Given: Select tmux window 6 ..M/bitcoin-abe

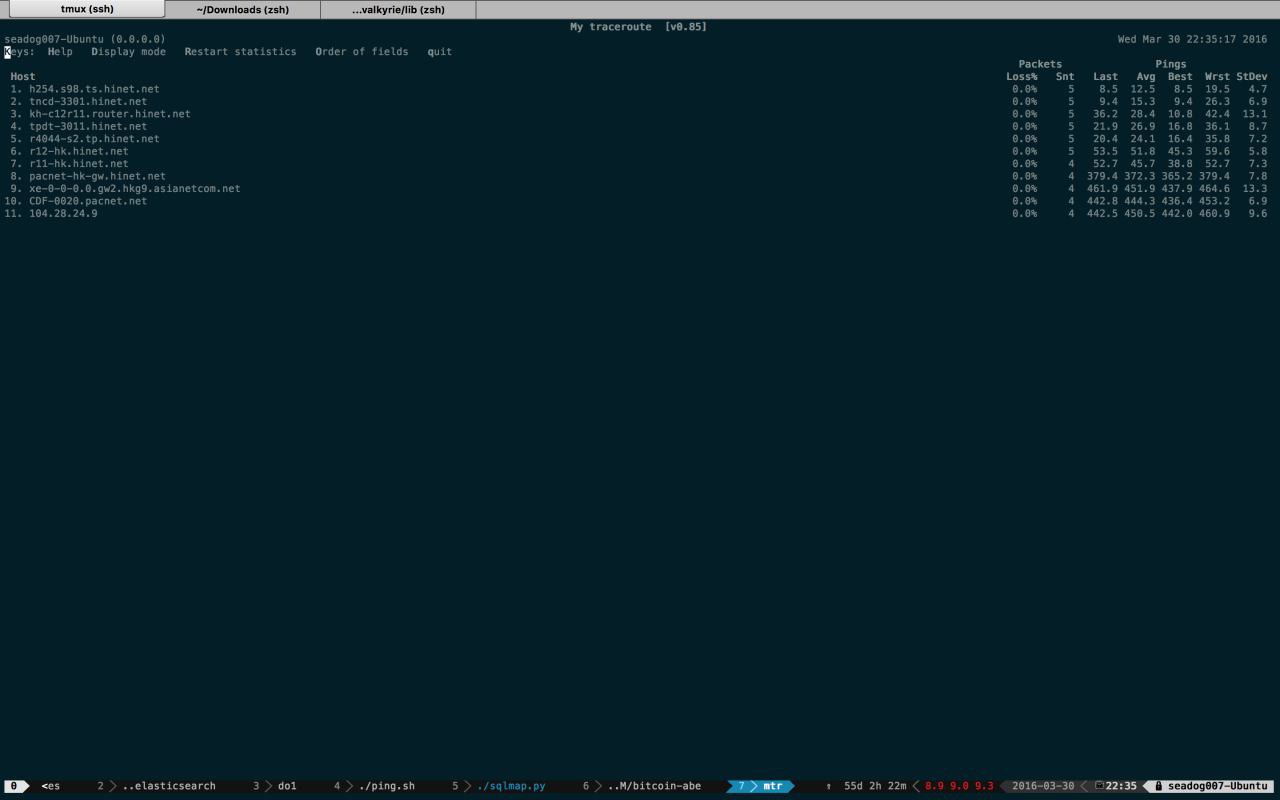Looking at the screenshot, I should (643, 786).
